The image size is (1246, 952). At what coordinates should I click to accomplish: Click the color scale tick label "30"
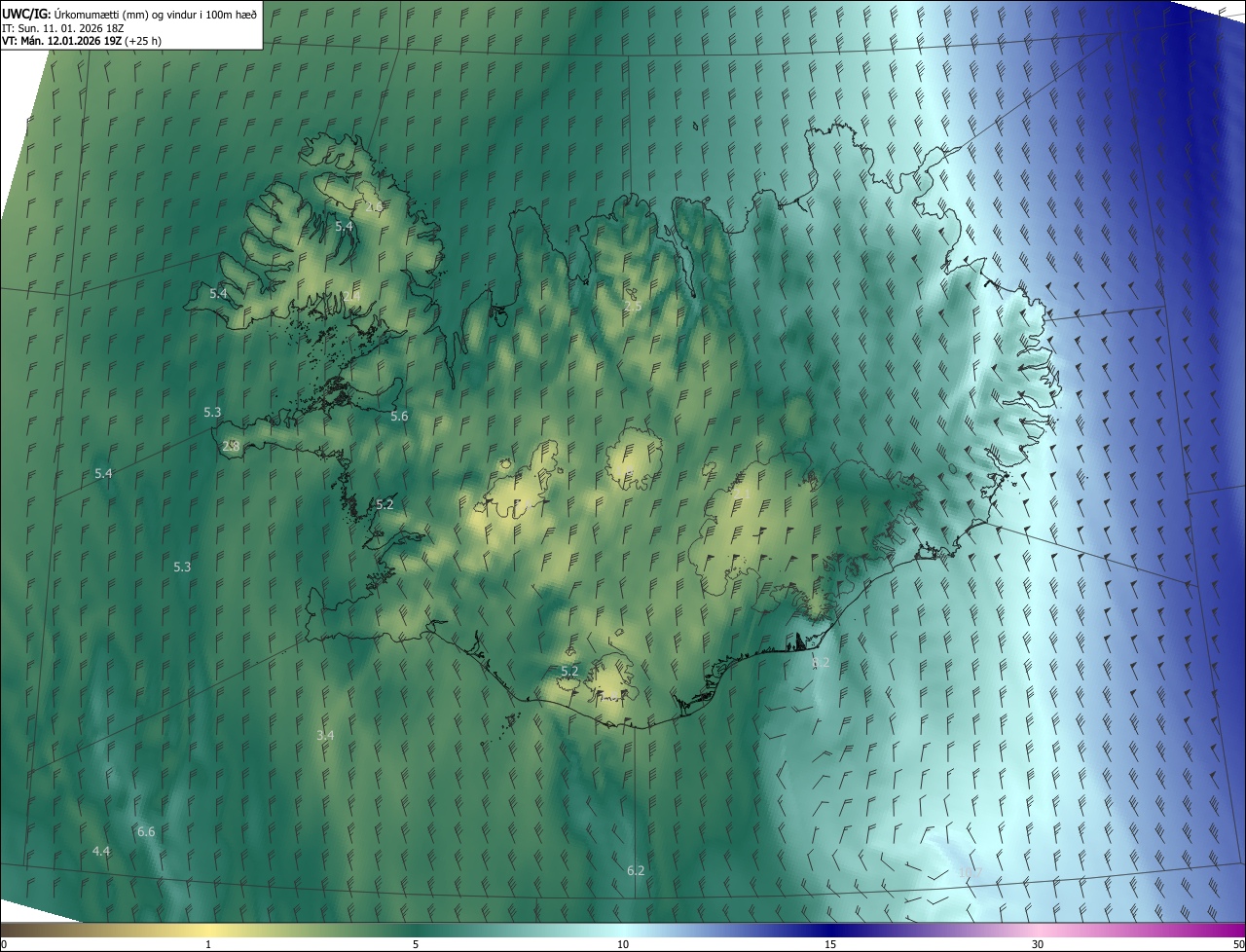(x=1038, y=944)
